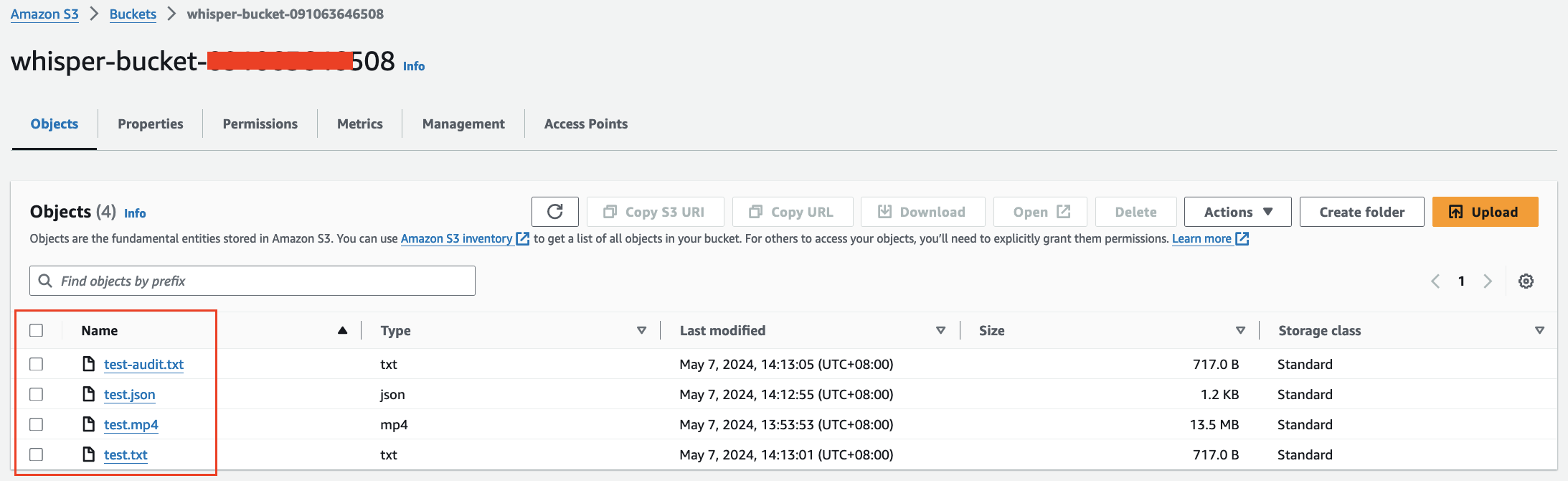Image resolution: width=1568 pixels, height=481 pixels.
Task: Click file icon beside test.json
Action: tap(88, 394)
